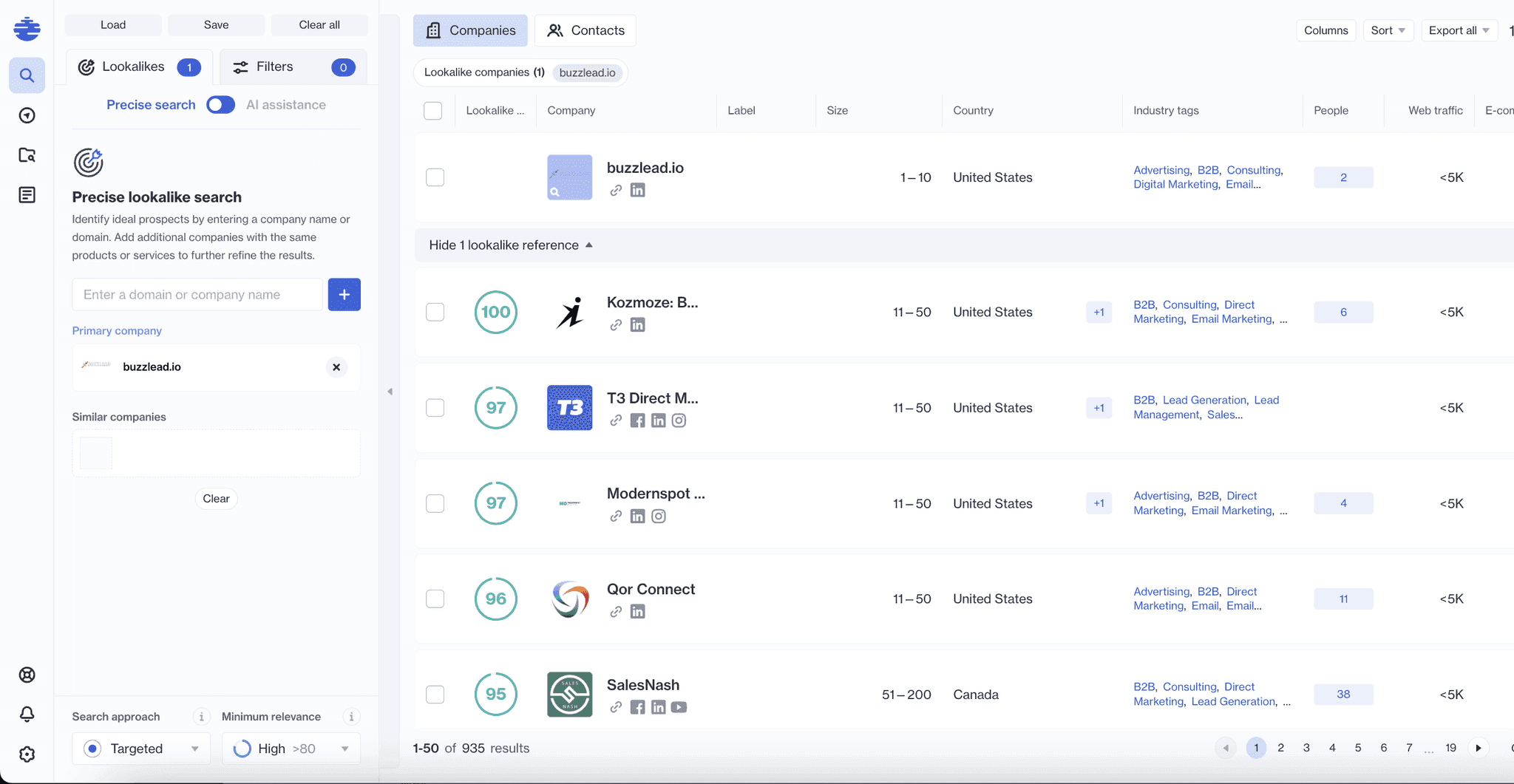
Task: Open T3 Direct LinkedIn icon
Action: coord(658,420)
